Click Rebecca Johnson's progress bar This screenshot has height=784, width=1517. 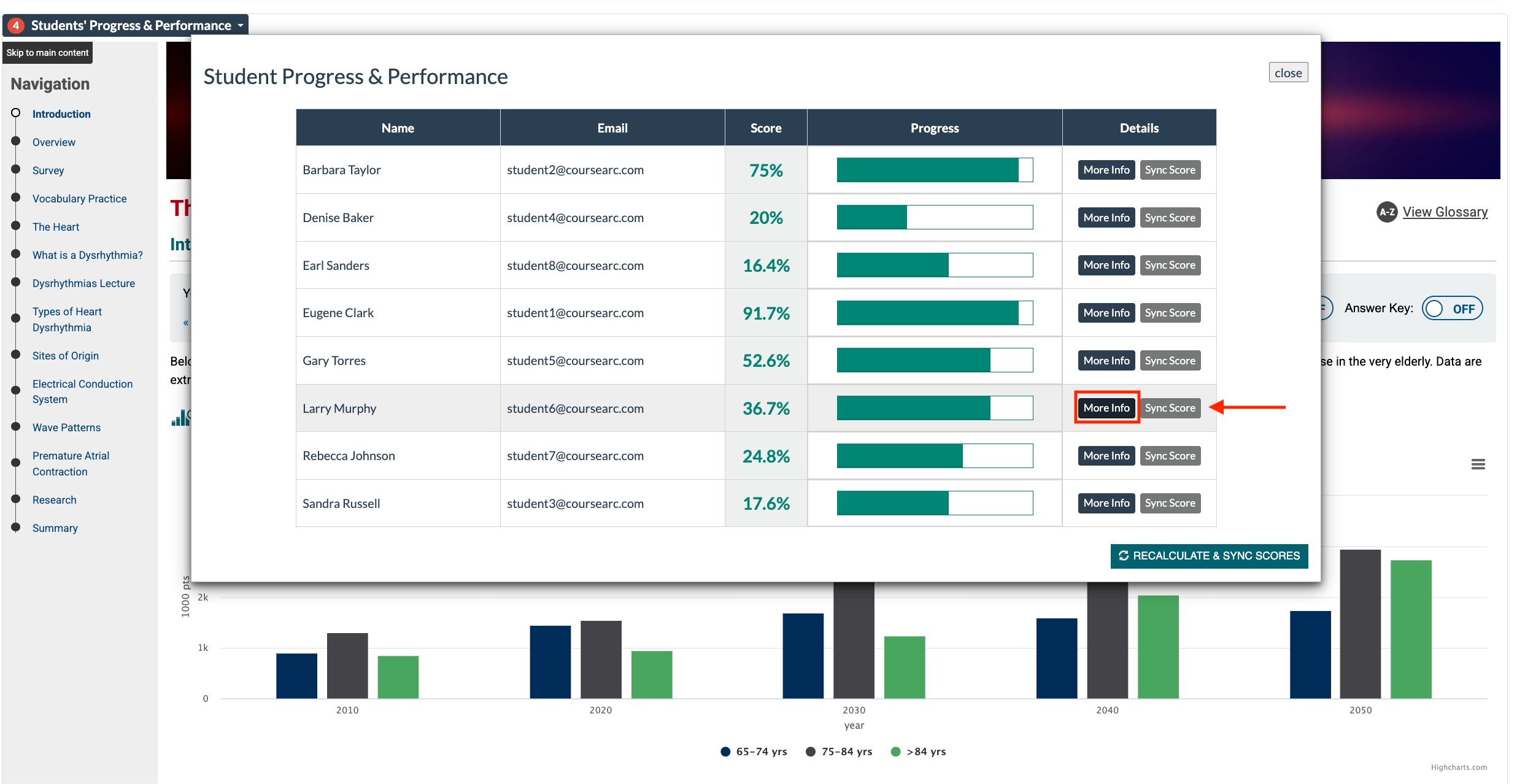coord(935,456)
